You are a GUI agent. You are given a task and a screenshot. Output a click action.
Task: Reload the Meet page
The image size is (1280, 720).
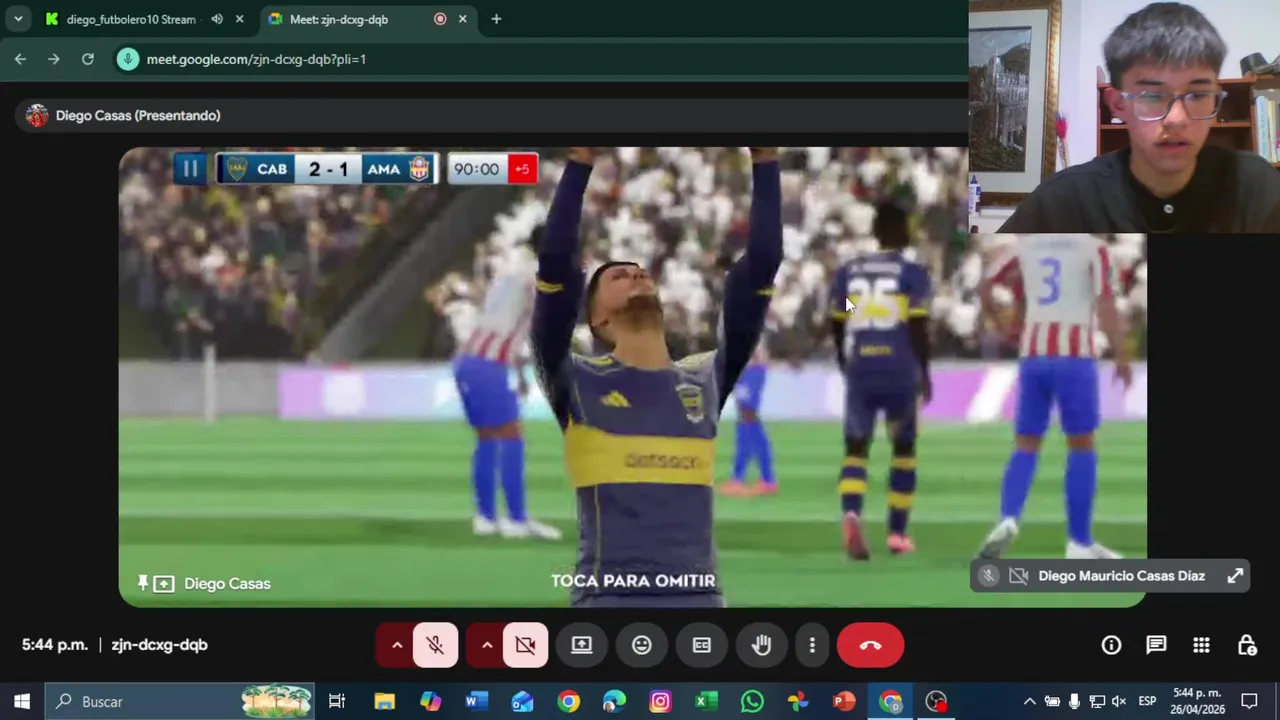pos(88,59)
